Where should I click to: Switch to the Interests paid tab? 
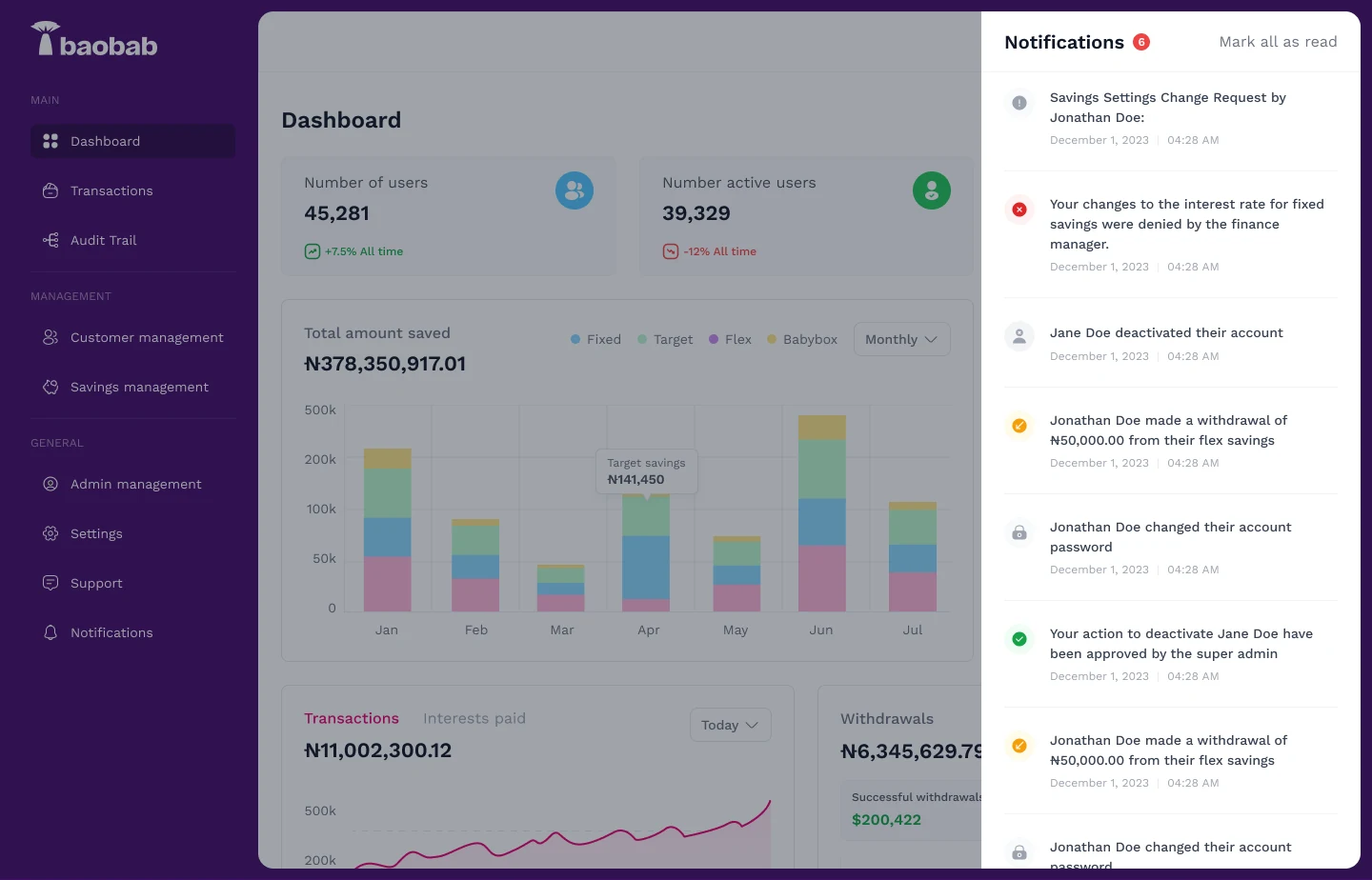[x=474, y=718]
